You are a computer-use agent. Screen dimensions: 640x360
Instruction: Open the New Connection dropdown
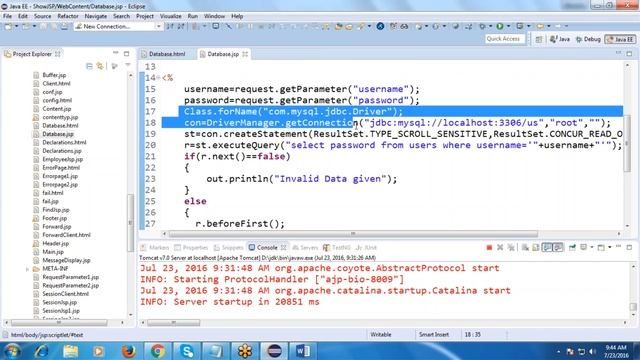[x=158, y=27]
